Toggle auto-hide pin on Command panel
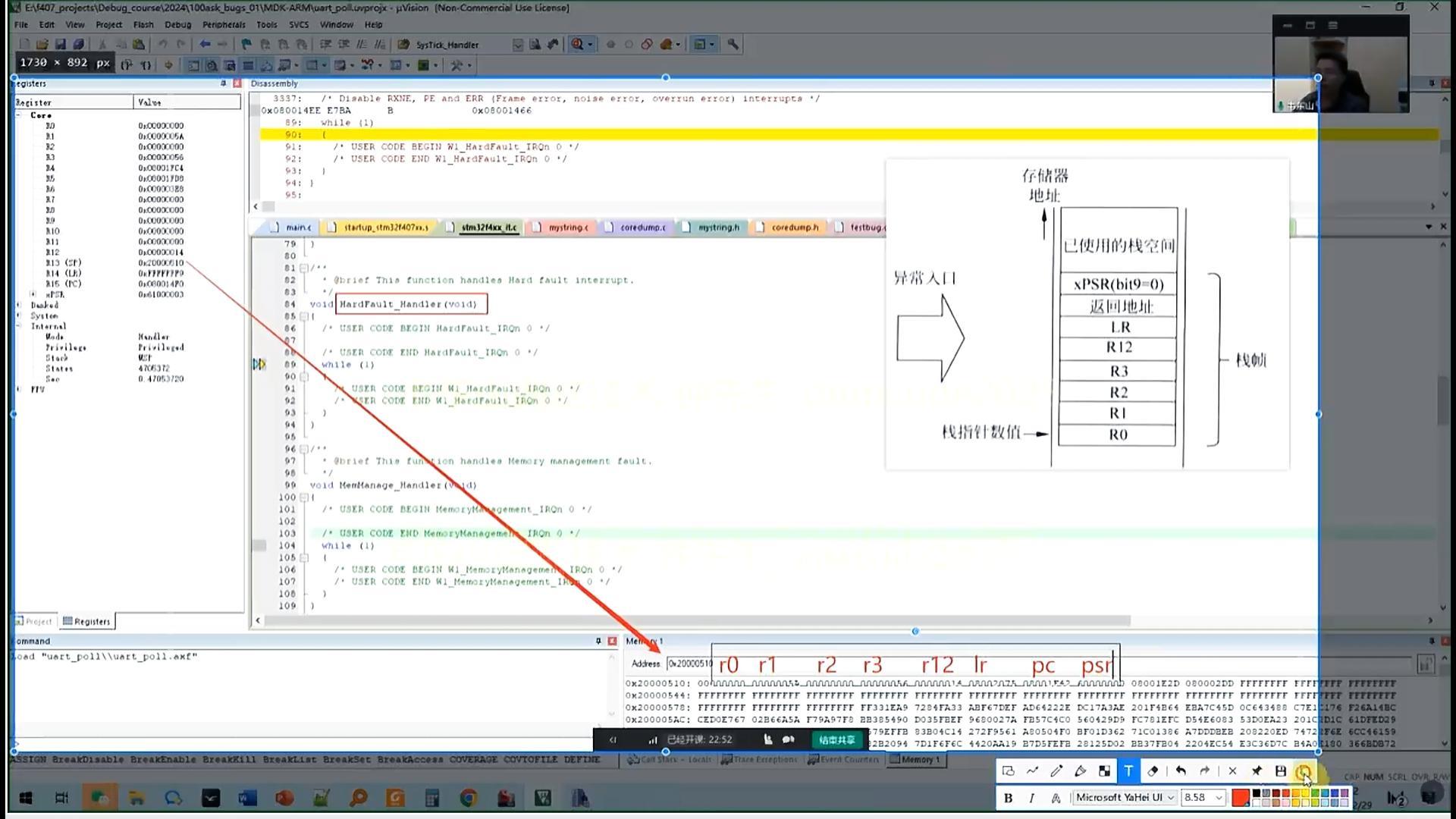This screenshot has width=1456, height=819. pyautogui.click(x=598, y=641)
